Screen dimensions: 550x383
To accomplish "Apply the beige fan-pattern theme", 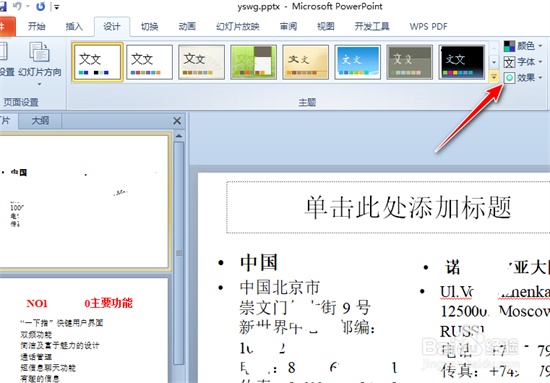I will pos(201,62).
